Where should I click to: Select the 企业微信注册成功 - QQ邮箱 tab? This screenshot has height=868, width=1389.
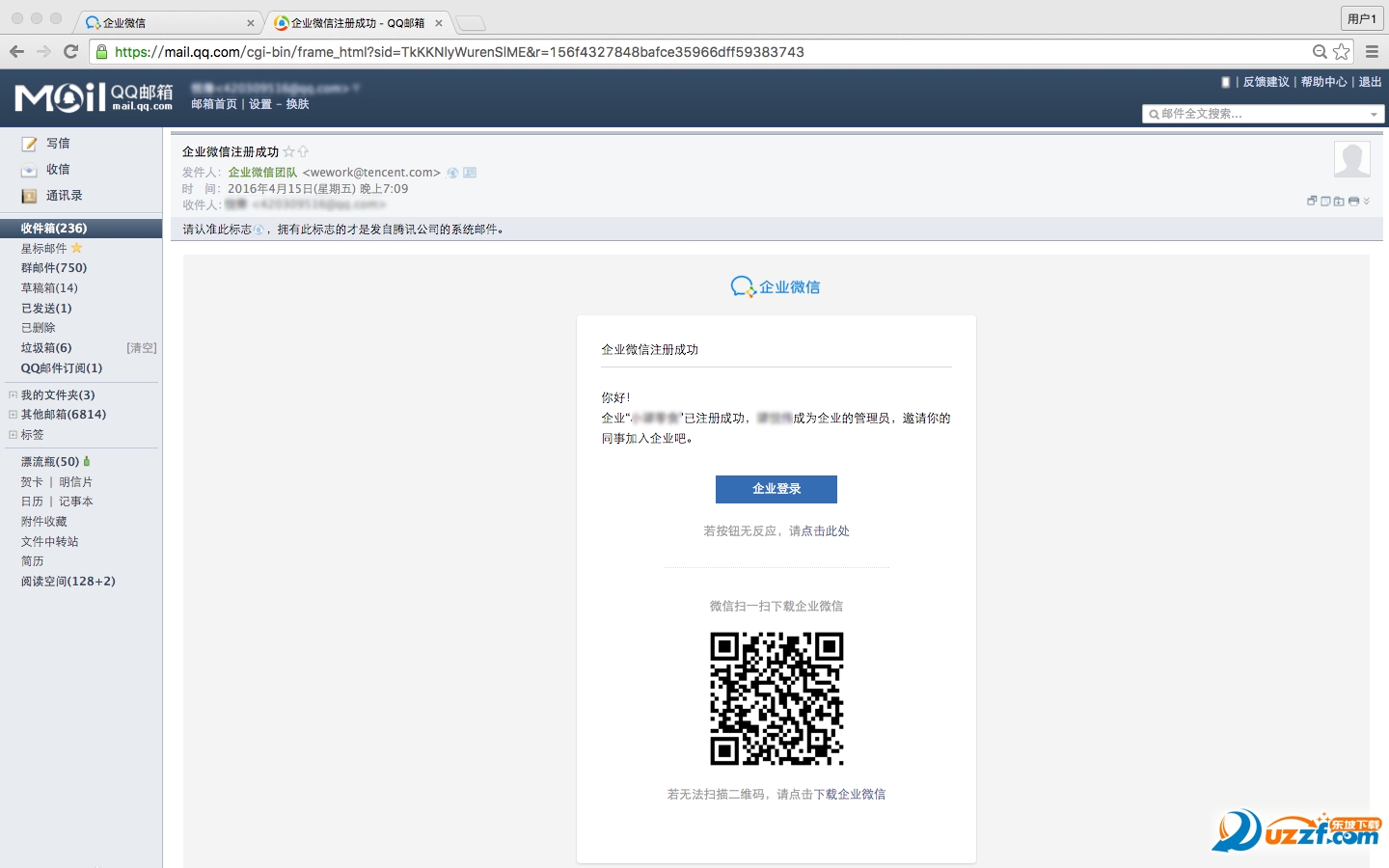tap(357, 22)
